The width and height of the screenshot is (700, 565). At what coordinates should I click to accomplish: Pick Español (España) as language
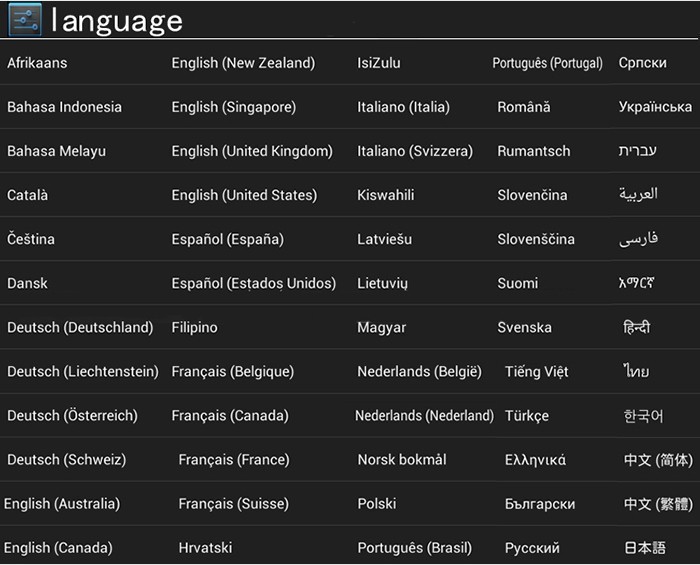pos(227,239)
